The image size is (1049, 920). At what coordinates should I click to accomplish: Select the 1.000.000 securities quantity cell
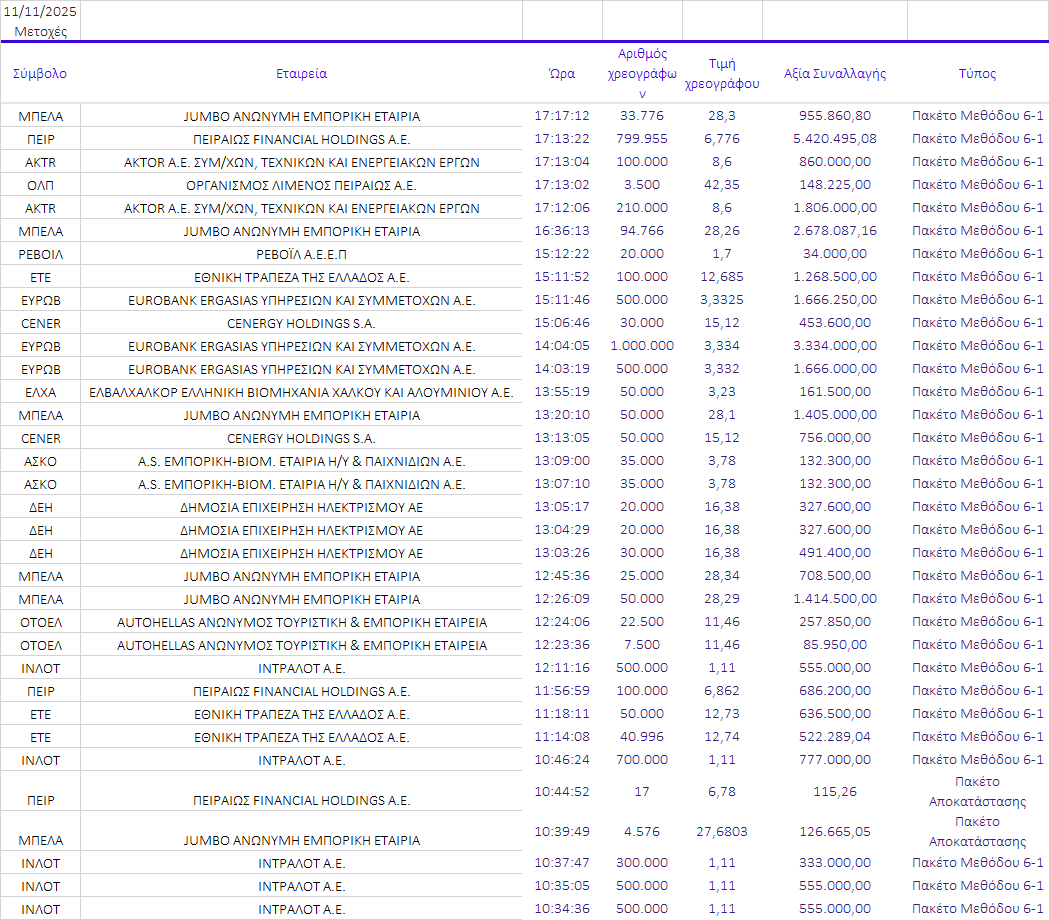tap(642, 346)
